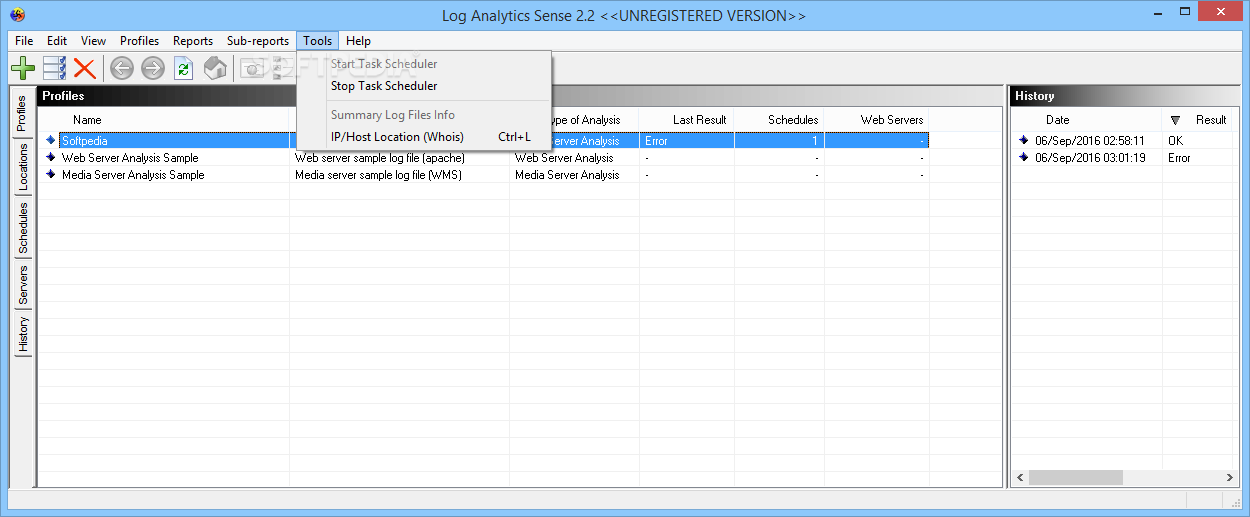The image size is (1250, 517).
Task: Click the home icon in toolbar
Action: coord(215,68)
